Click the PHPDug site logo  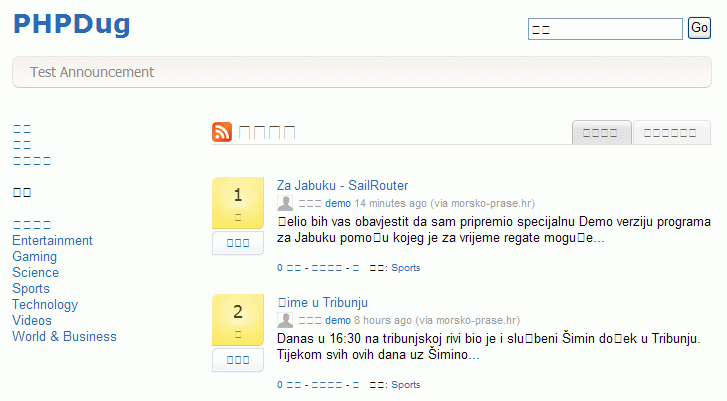[x=71, y=24]
